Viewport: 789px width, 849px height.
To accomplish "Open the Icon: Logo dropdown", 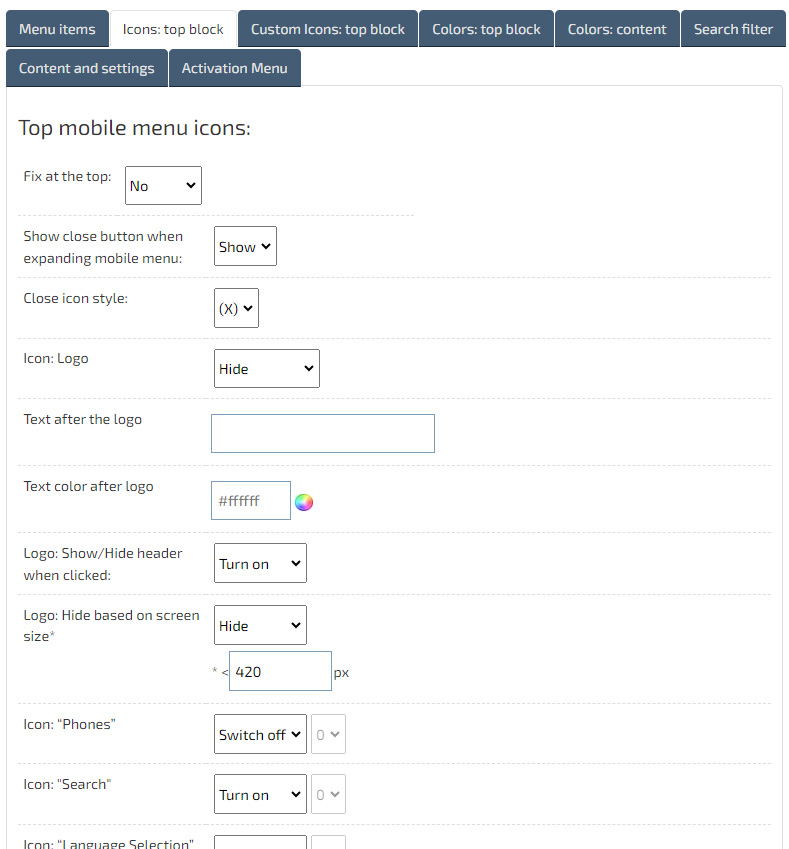I will point(266,369).
